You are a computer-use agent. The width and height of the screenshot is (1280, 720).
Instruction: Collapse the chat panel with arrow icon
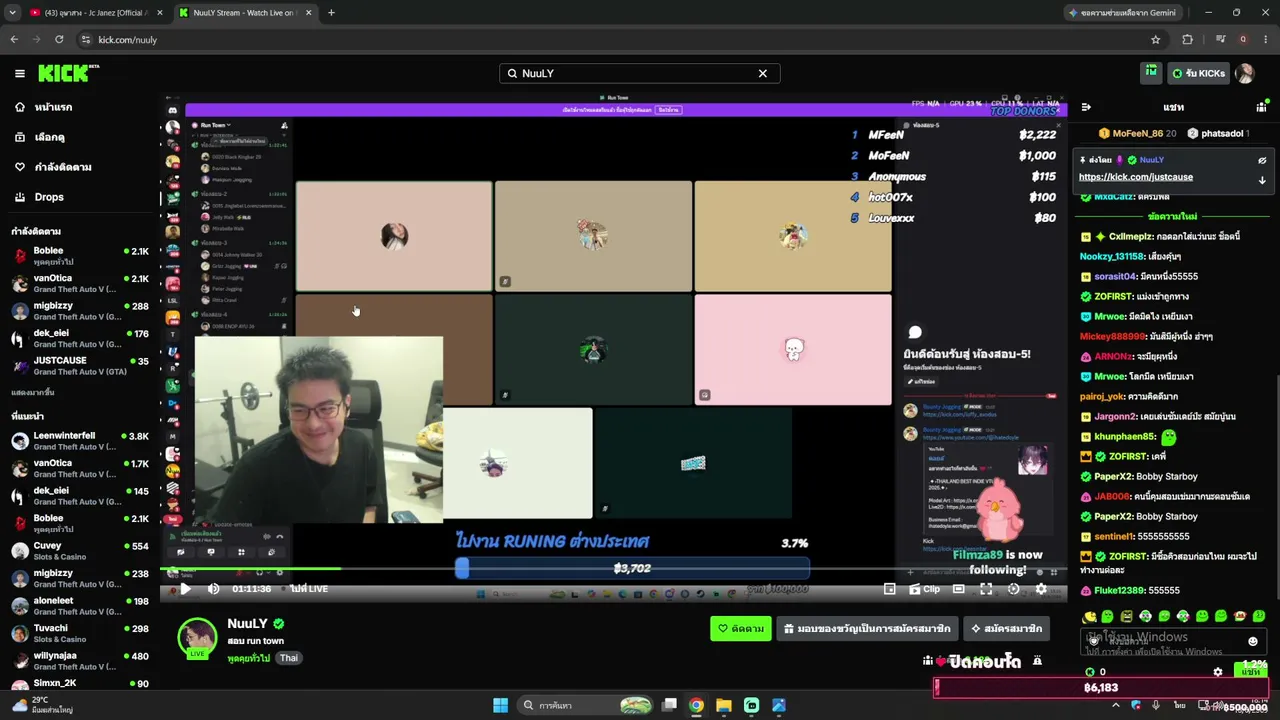[x=1086, y=107]
